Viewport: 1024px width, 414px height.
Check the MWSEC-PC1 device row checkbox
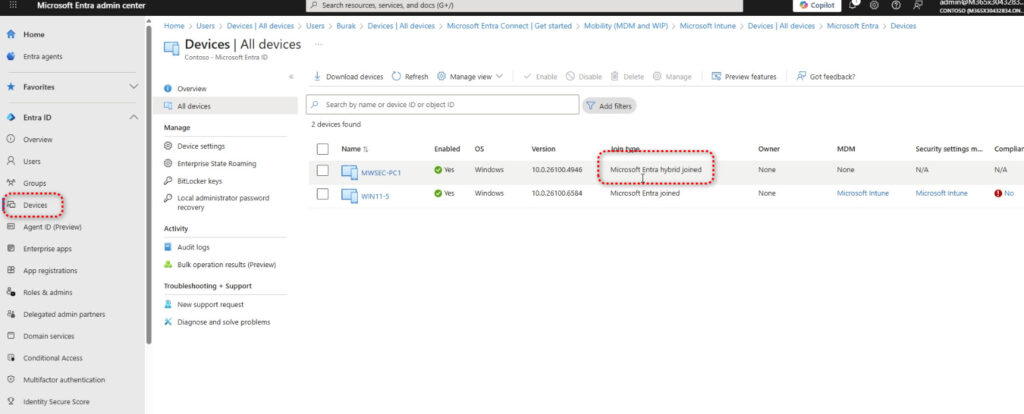(322, 171)
